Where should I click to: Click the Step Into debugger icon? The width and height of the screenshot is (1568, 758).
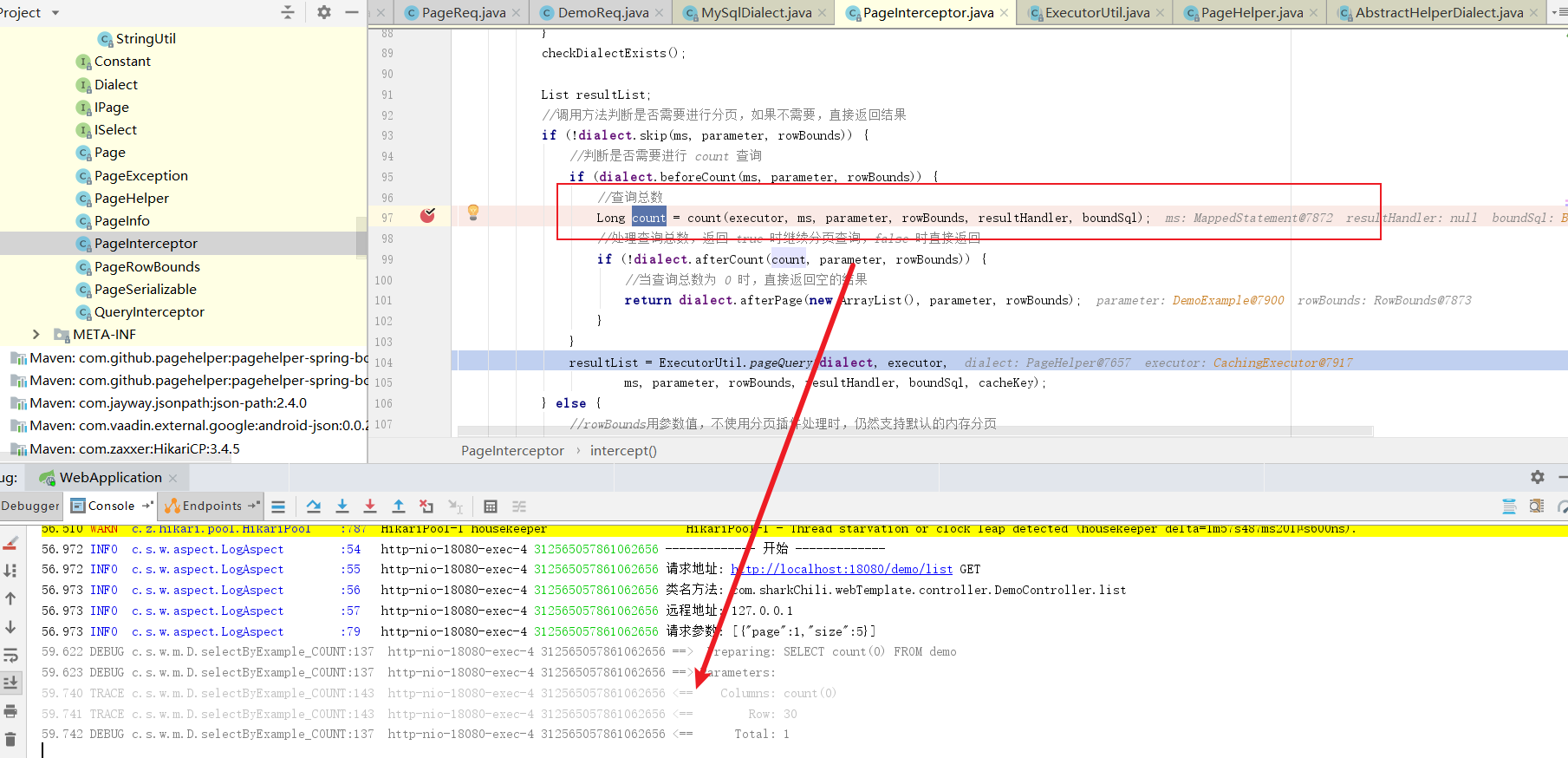point(342,506)
